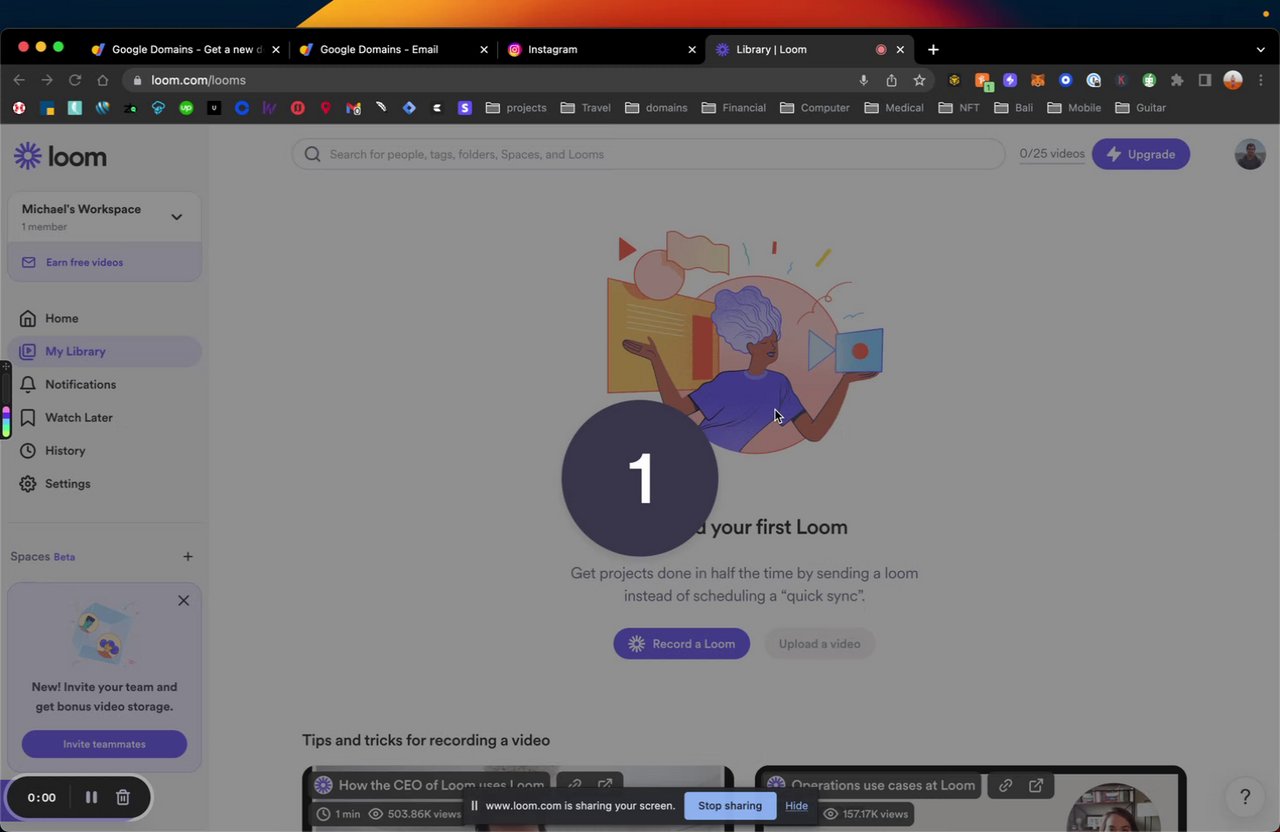Close the Library | Loom tab
This screenshot has width=1280, height=832.
pyautogui.click(x=900, y=49)
